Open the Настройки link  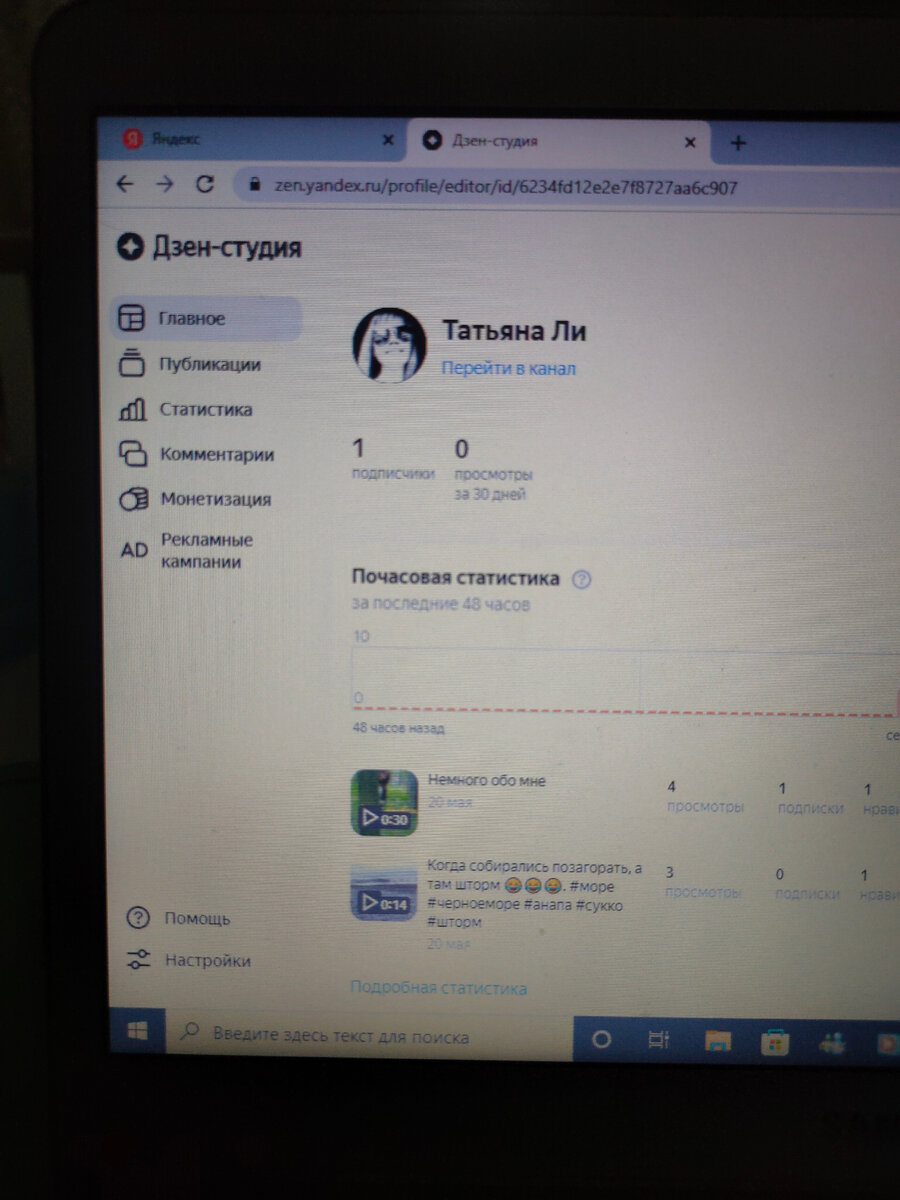tap(208, 961)
